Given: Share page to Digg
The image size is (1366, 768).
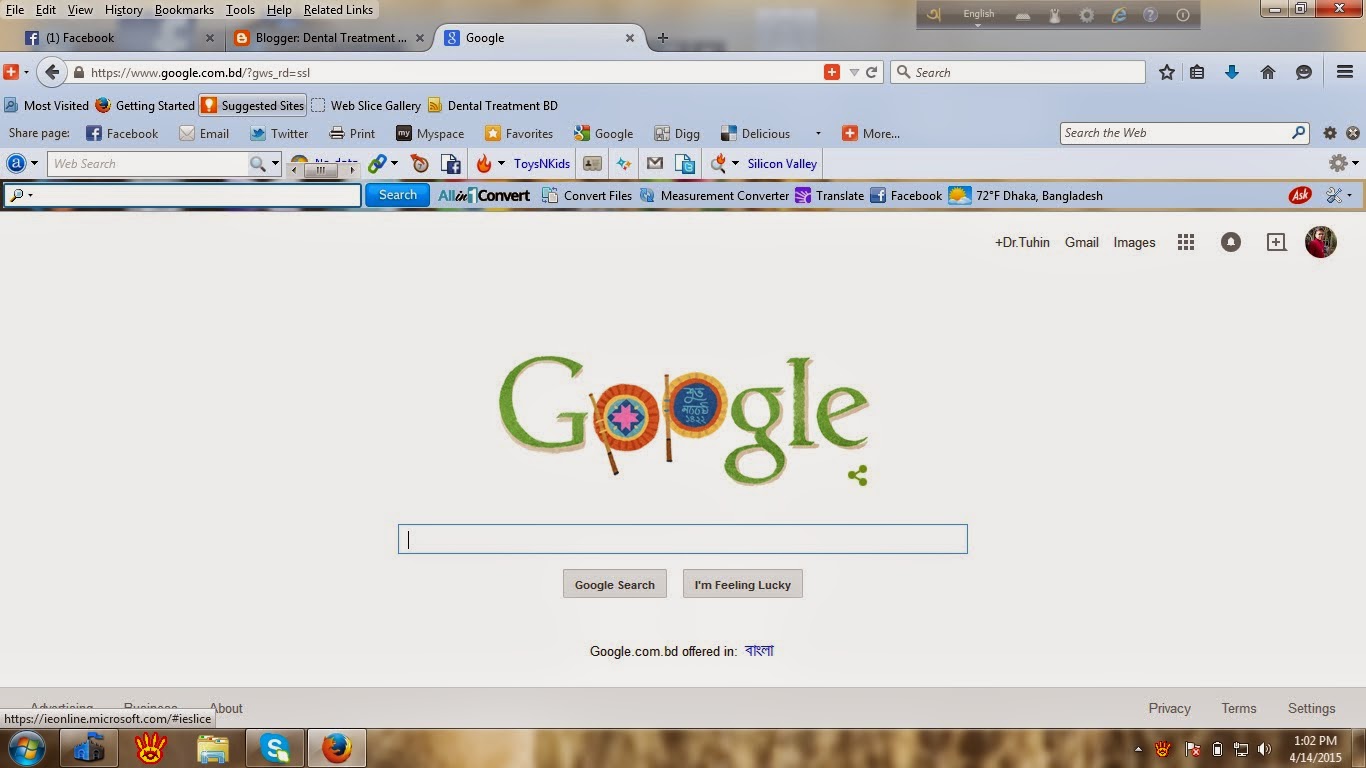Looking at the screenshot, I should click(x=677, y=133).
